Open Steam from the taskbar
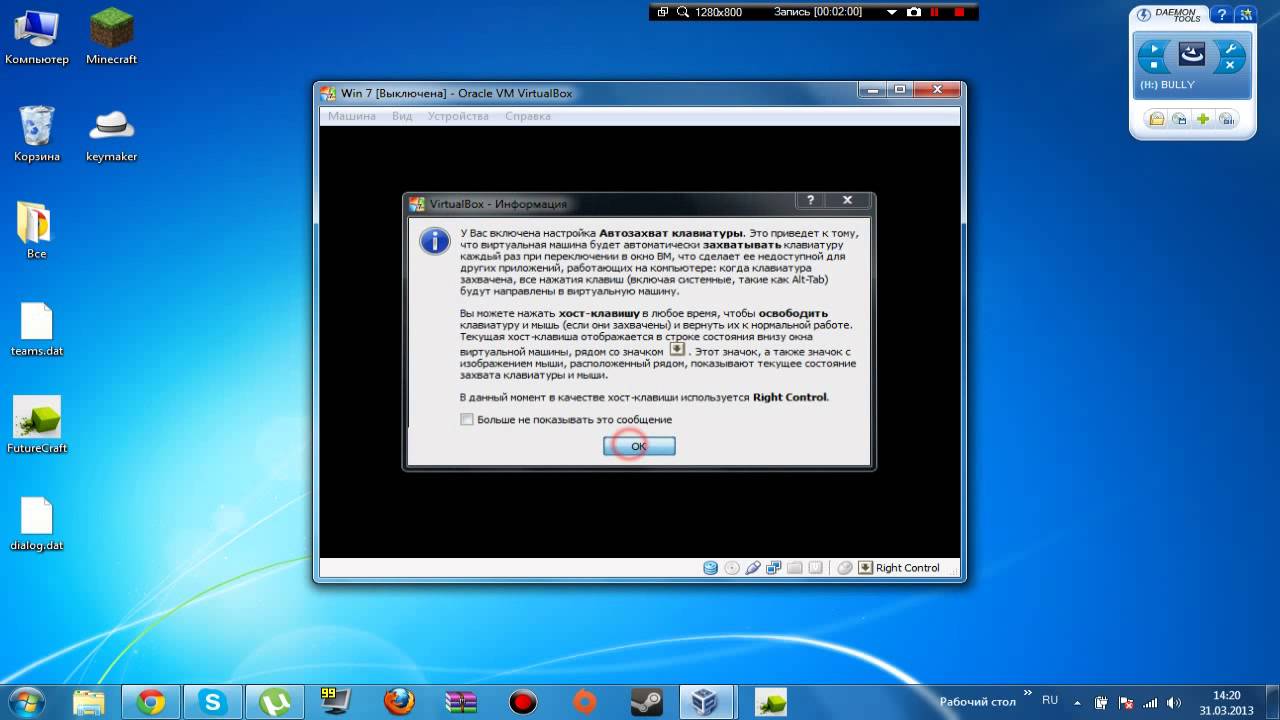This screenshot has width=1280, height=720. click(646, 702)
